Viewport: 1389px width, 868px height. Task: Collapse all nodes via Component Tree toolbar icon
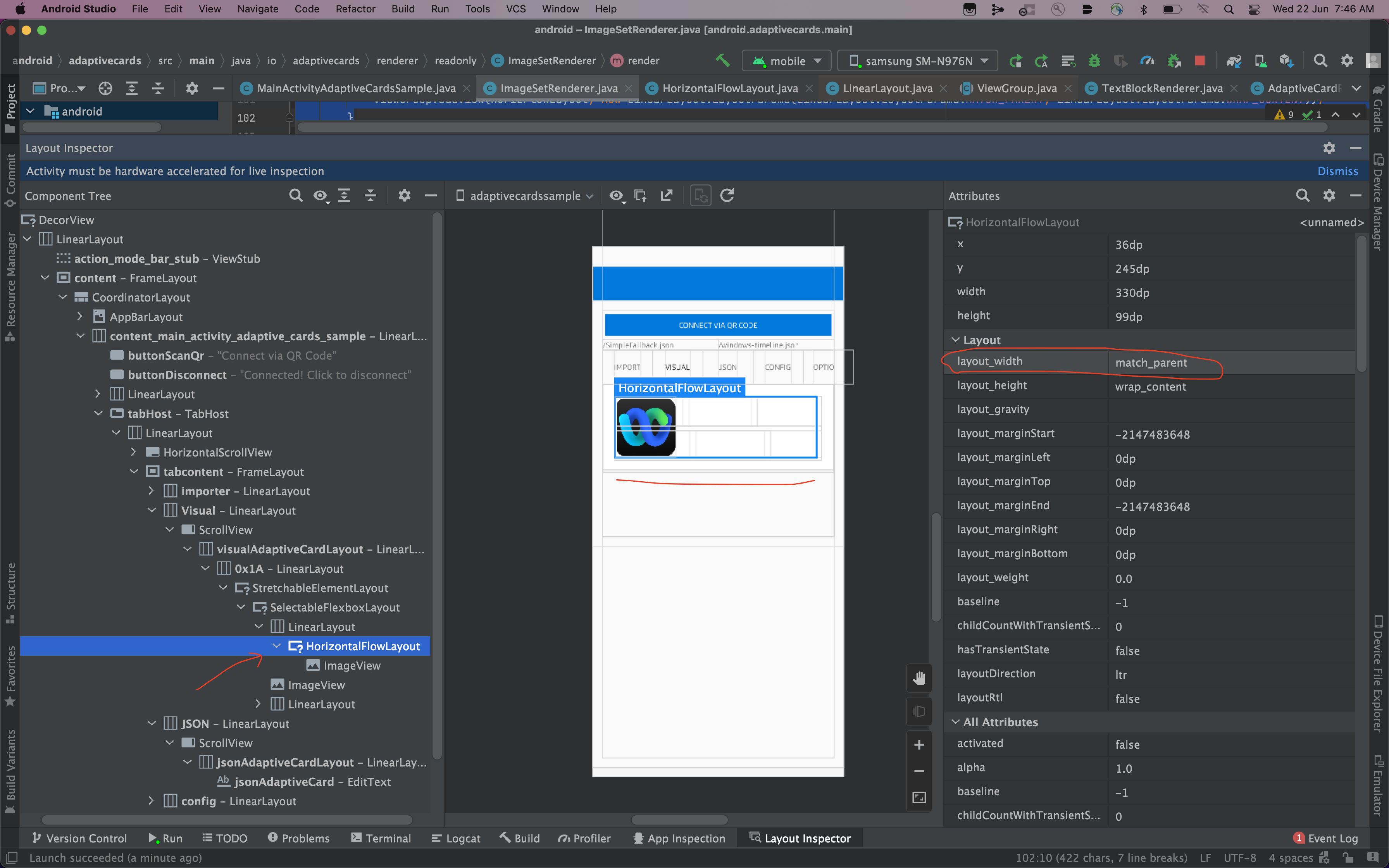click(x=371, y=195)
